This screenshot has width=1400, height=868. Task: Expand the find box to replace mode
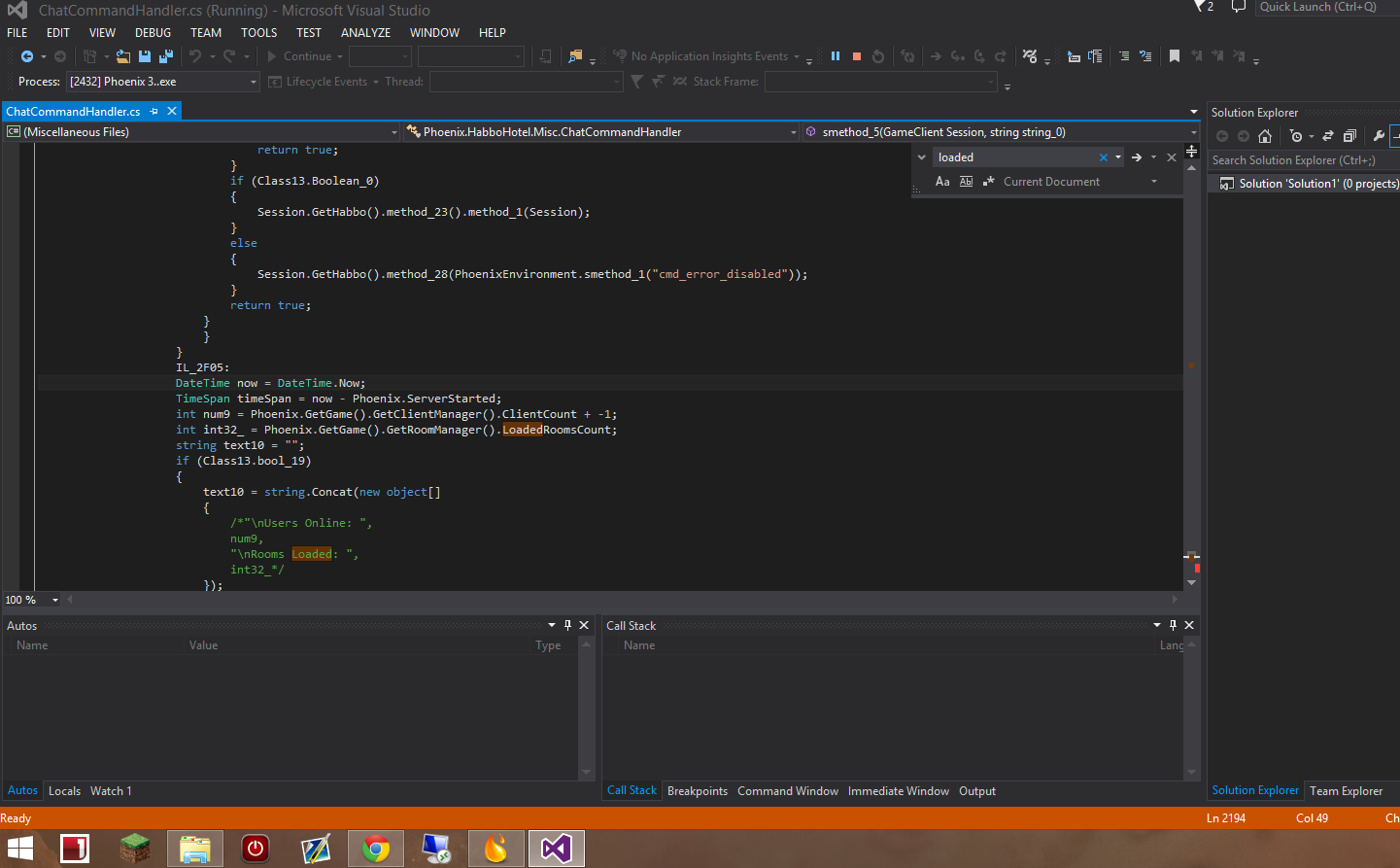coord(922,157)
